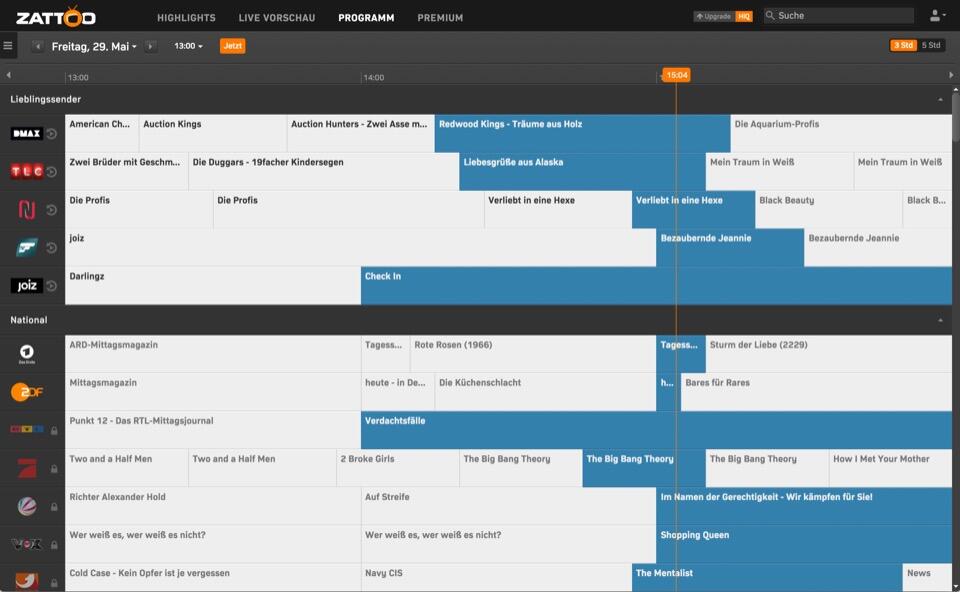Open the date dropdown Freitag, 29. Mai

tap(94, 47)
